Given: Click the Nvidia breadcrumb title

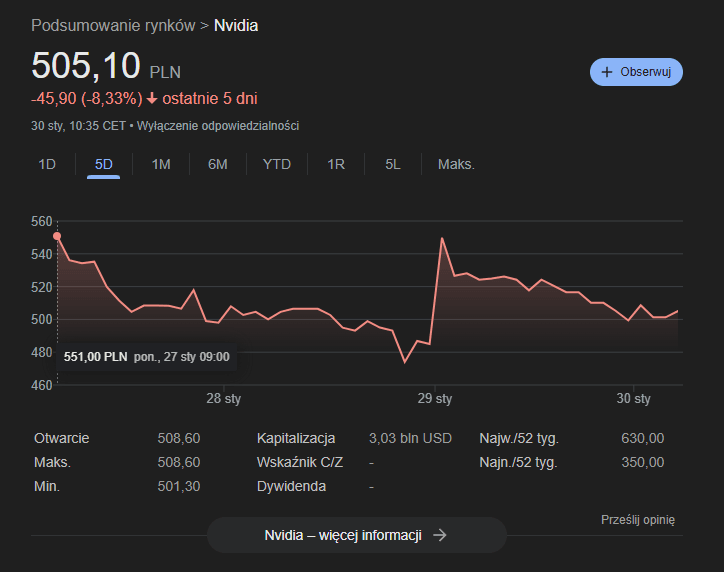Looking at the screenshot, I should (236, 25).
